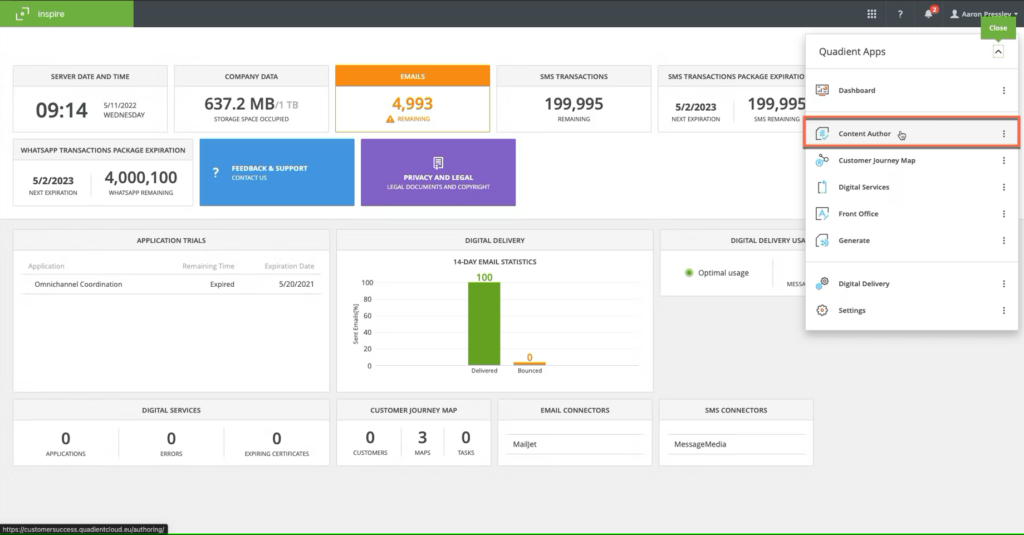Screen dimensions: 1024x535
Task: Click the Omnichannel Coordination trial row
Action: click(x=171, y=284)
